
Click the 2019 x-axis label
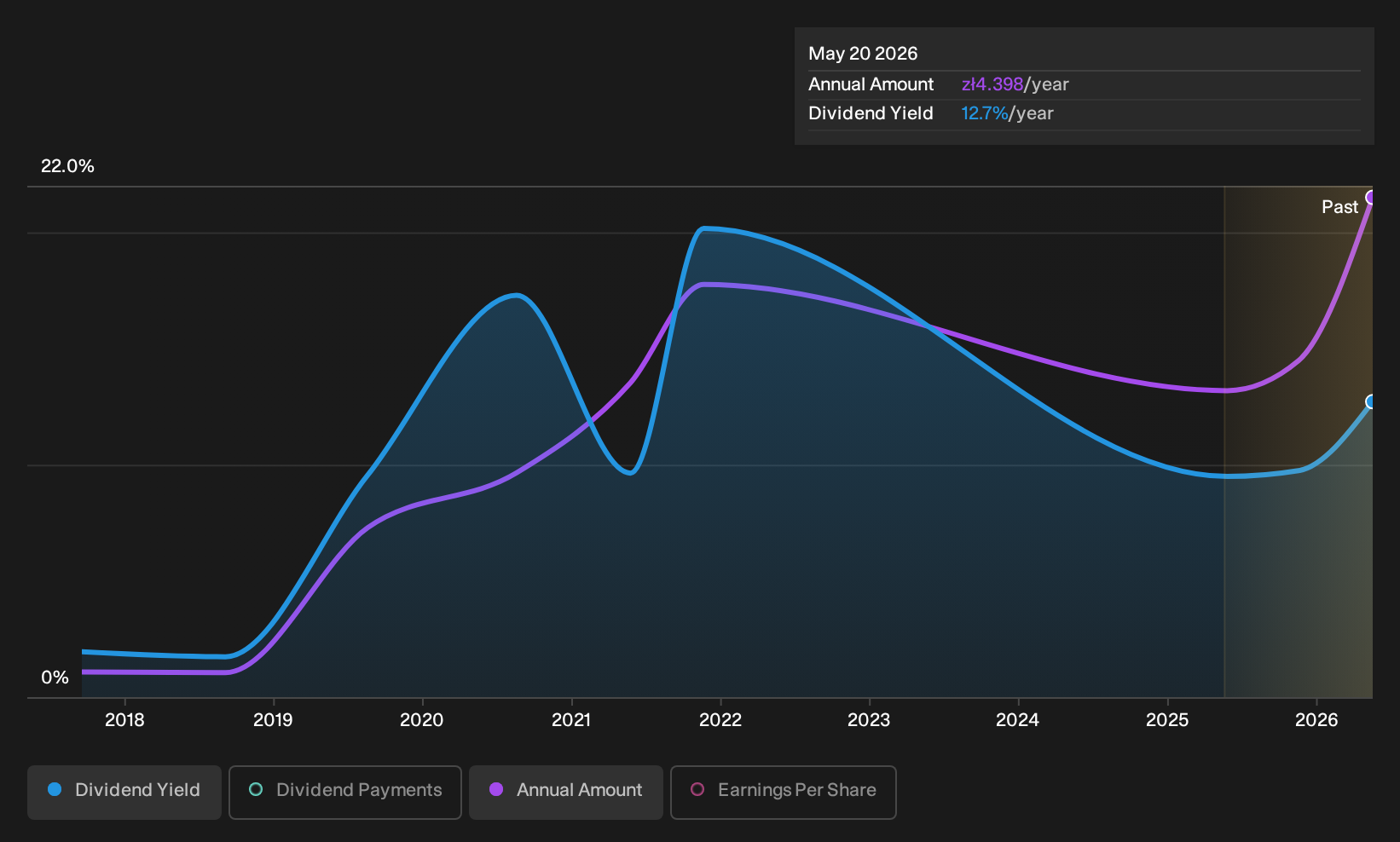(273, 720)
